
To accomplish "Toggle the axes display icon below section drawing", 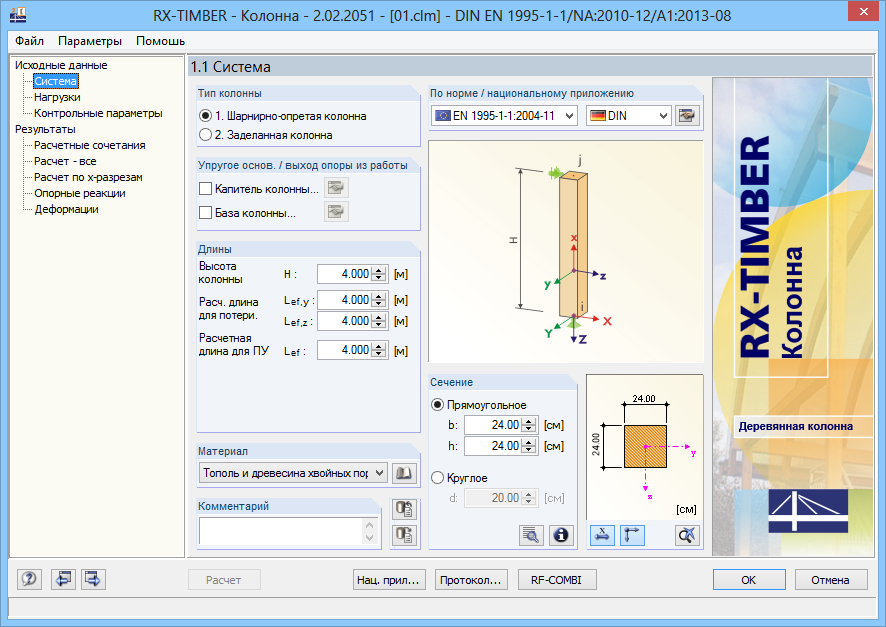I will pos(632,535).
